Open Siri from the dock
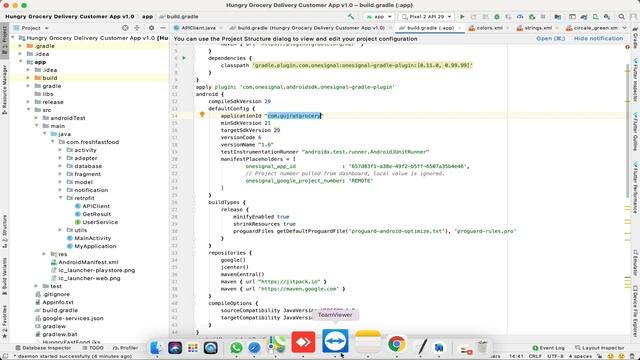The height and width of the screenshot is (360, 640). (x=175, y=348)
